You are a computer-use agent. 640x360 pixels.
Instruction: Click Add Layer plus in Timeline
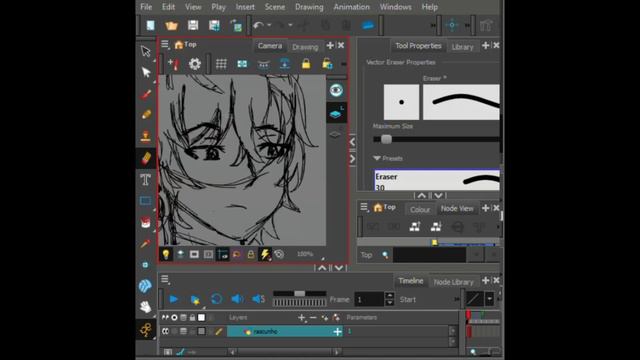(301, 318)
